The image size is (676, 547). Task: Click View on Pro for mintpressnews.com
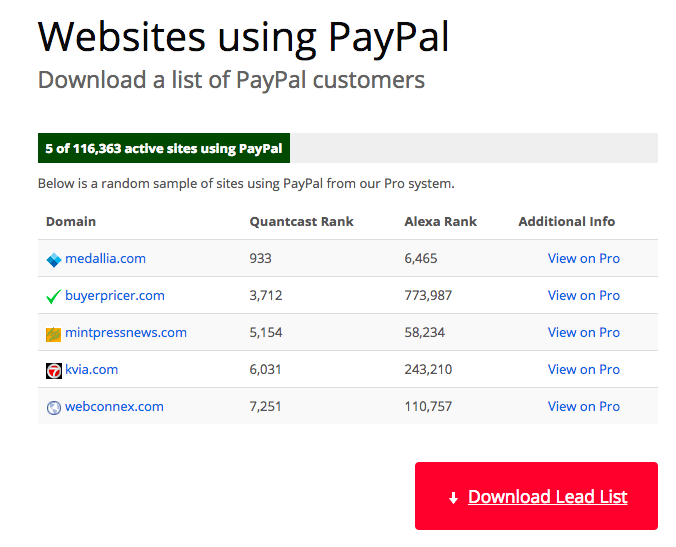(x=584, y=332)
